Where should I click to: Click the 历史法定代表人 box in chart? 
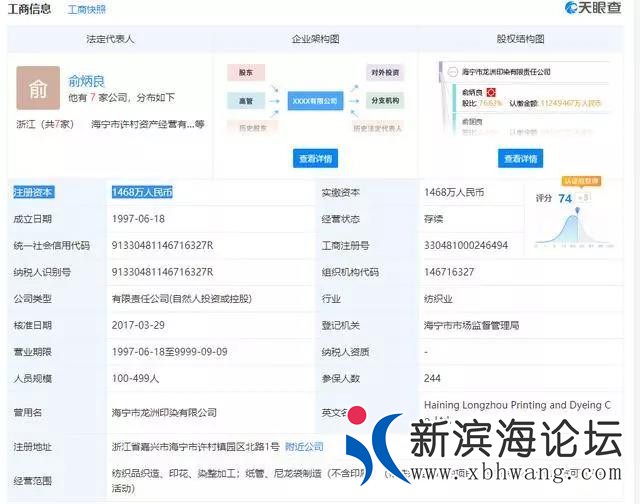[378, 128]
